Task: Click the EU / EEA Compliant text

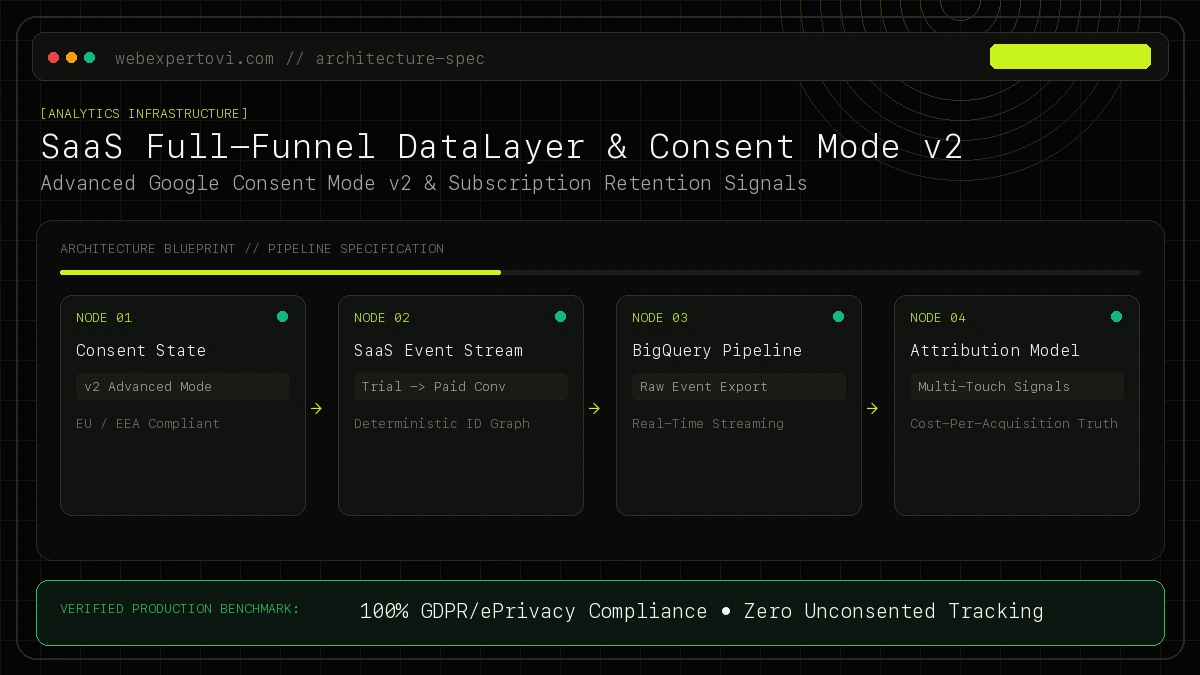Action: [x=148, y=424]
